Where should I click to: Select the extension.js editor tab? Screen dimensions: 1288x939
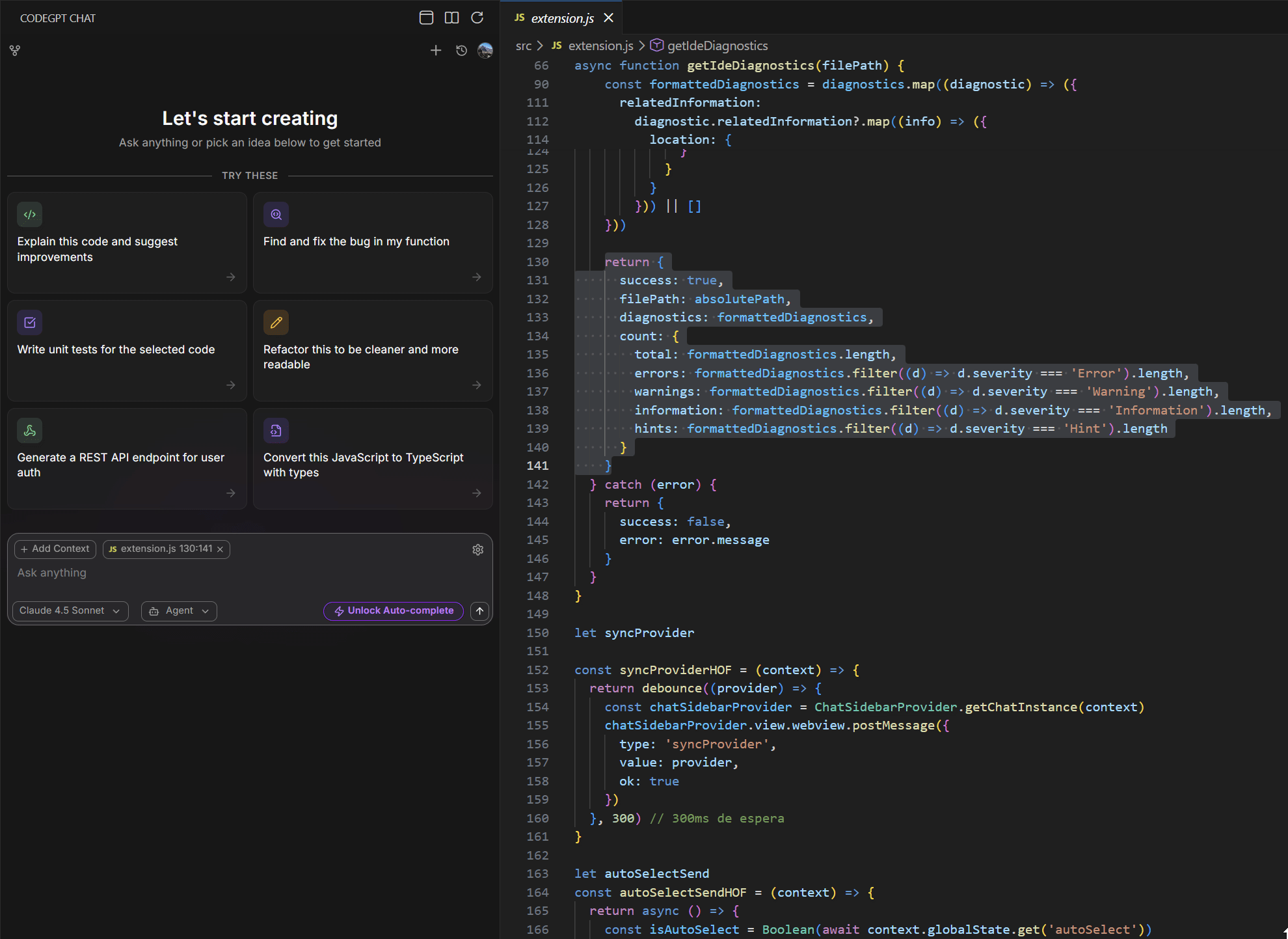tap(561, 18)
